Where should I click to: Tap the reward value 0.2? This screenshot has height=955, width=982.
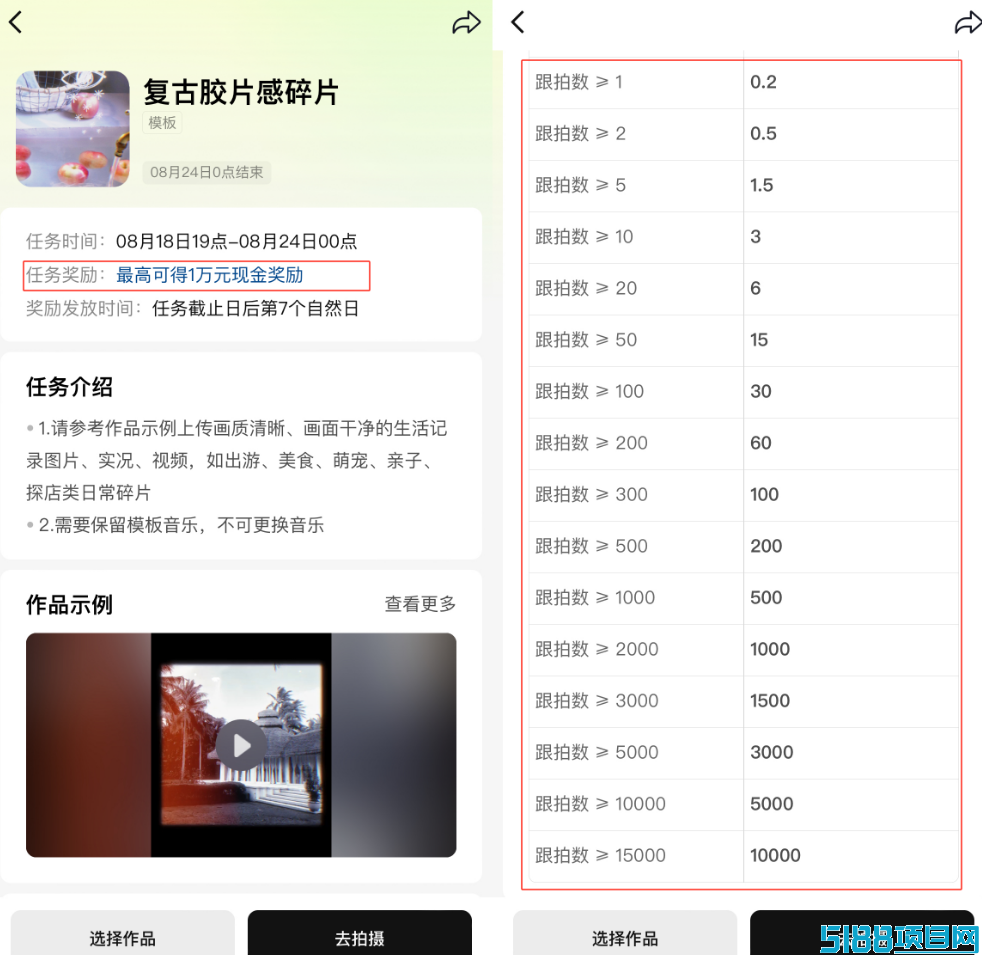[763, 82]
